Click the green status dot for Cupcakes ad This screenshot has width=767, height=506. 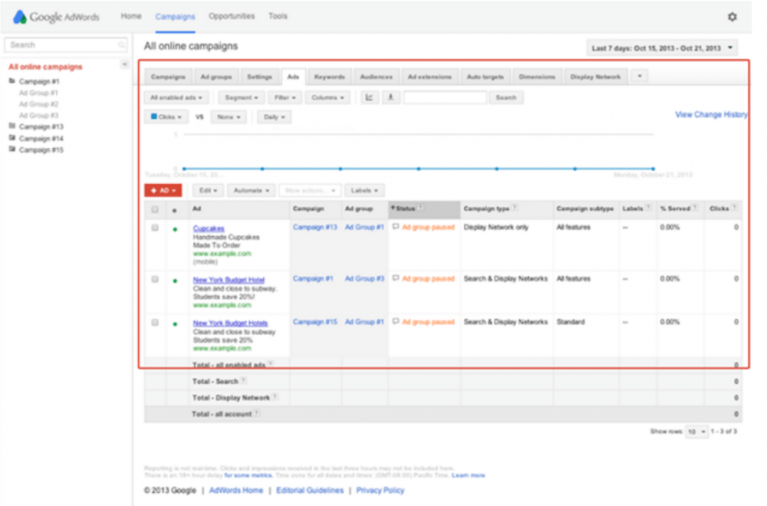pyautogui.click(x=175, y=229)
